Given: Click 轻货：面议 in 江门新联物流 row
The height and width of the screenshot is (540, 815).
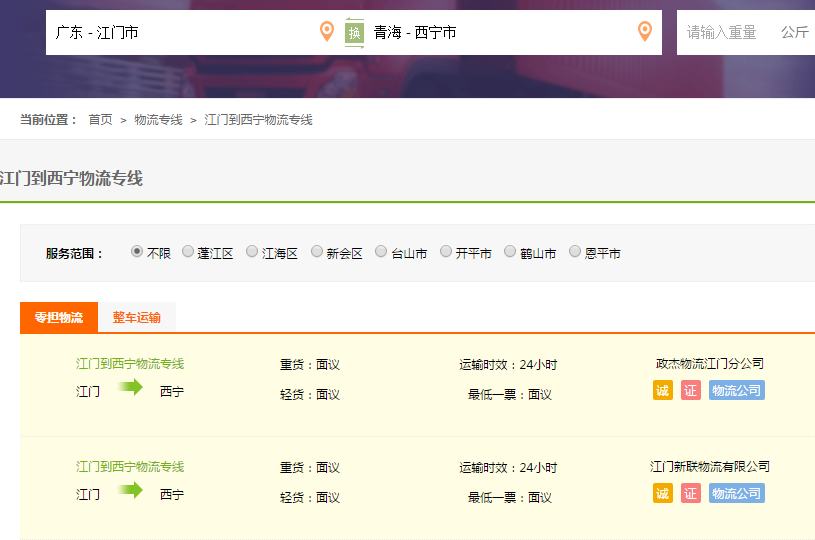Looking at the screenshot, I should pyautogui.click(x=310, y=498).
